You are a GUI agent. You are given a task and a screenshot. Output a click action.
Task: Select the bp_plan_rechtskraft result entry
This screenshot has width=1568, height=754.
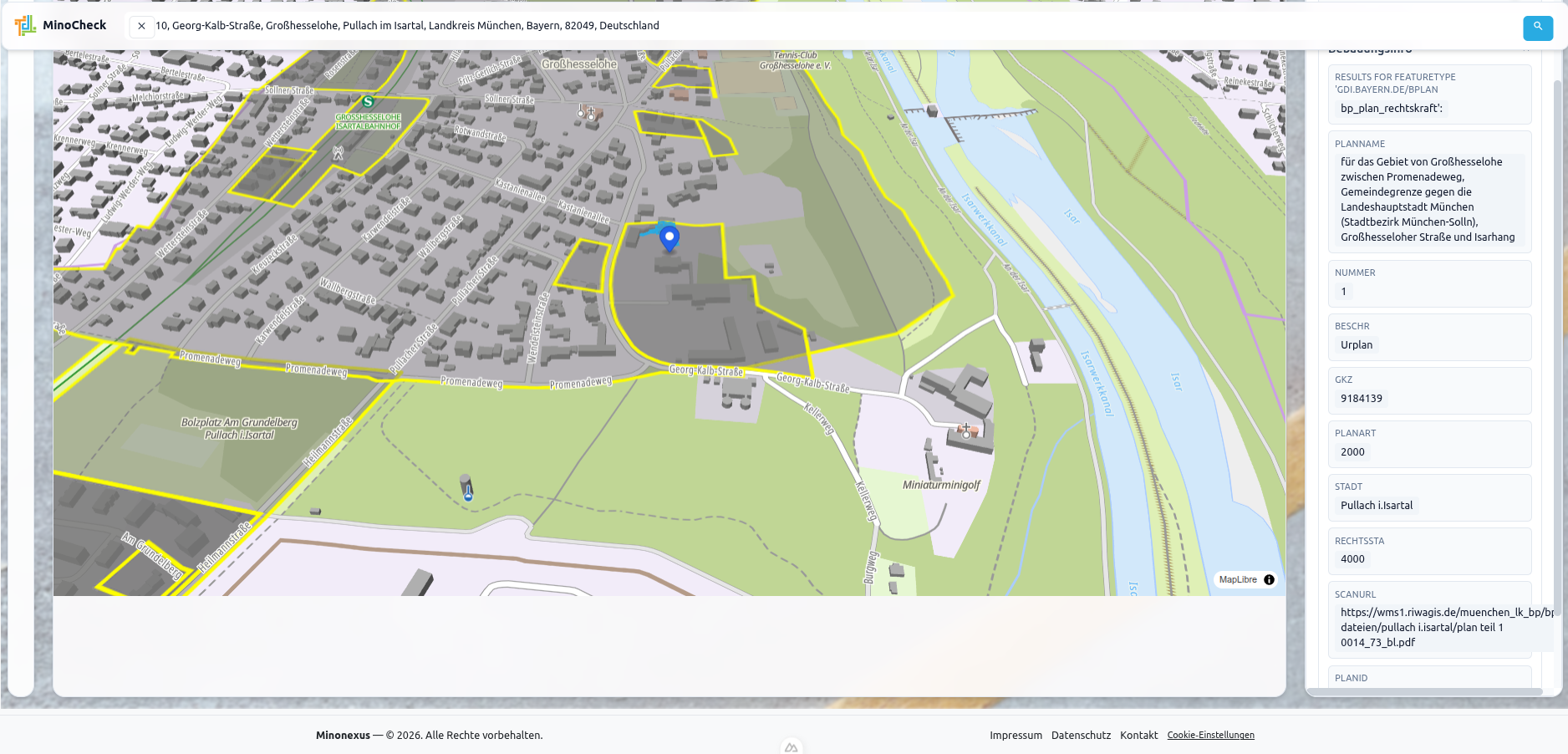[1390, 108]
